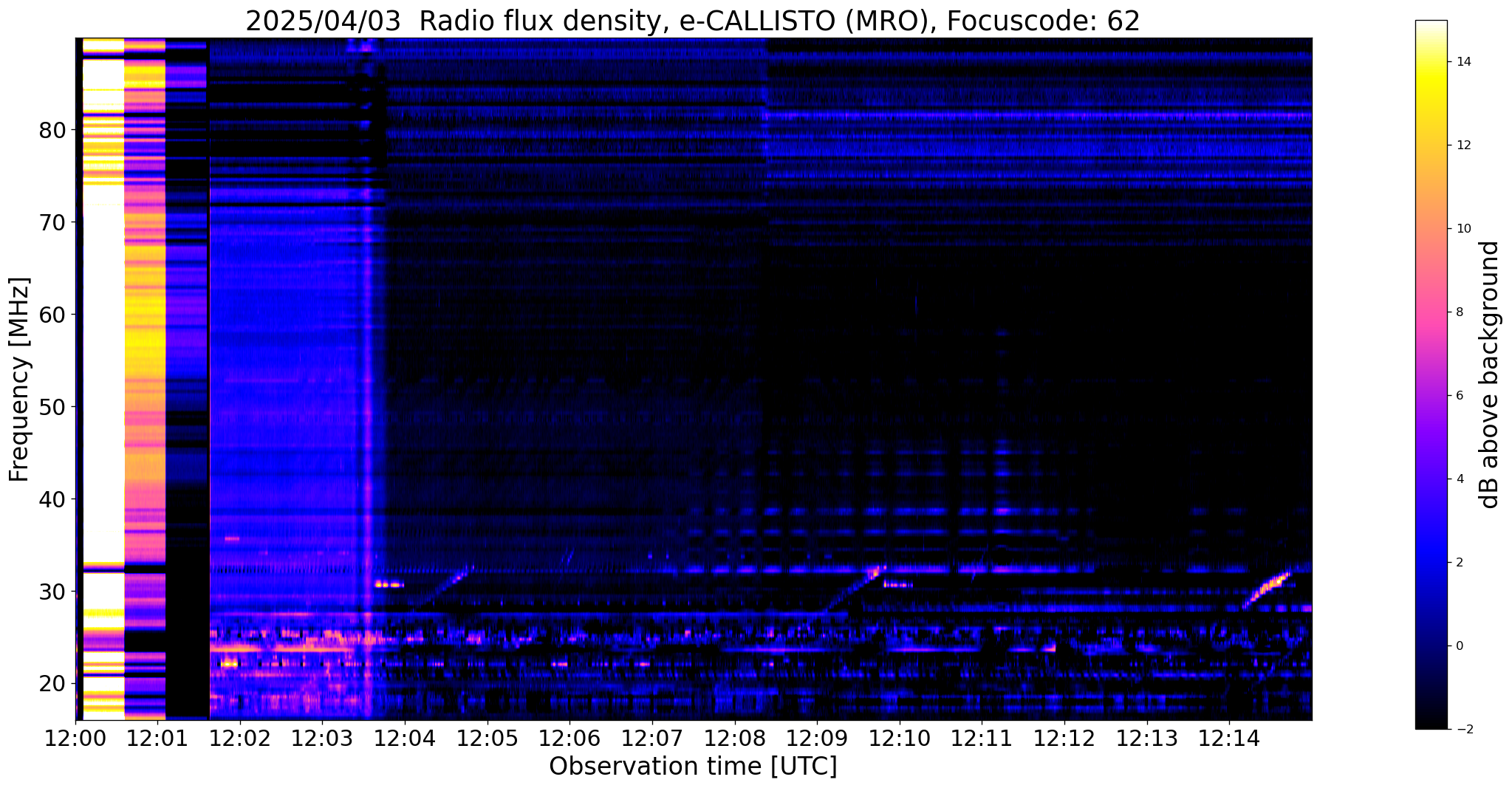Click the 12:05 time tick label

click(488, 739)
